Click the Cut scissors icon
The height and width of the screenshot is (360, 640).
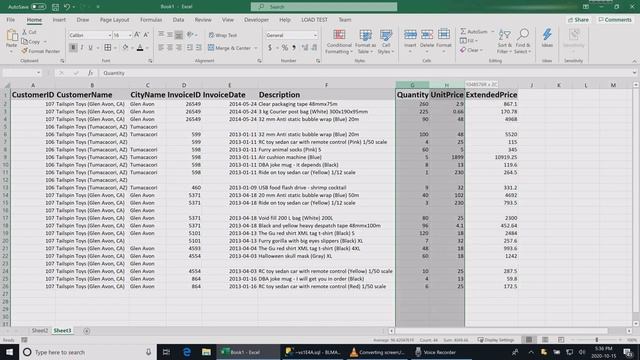click(24, 32)
